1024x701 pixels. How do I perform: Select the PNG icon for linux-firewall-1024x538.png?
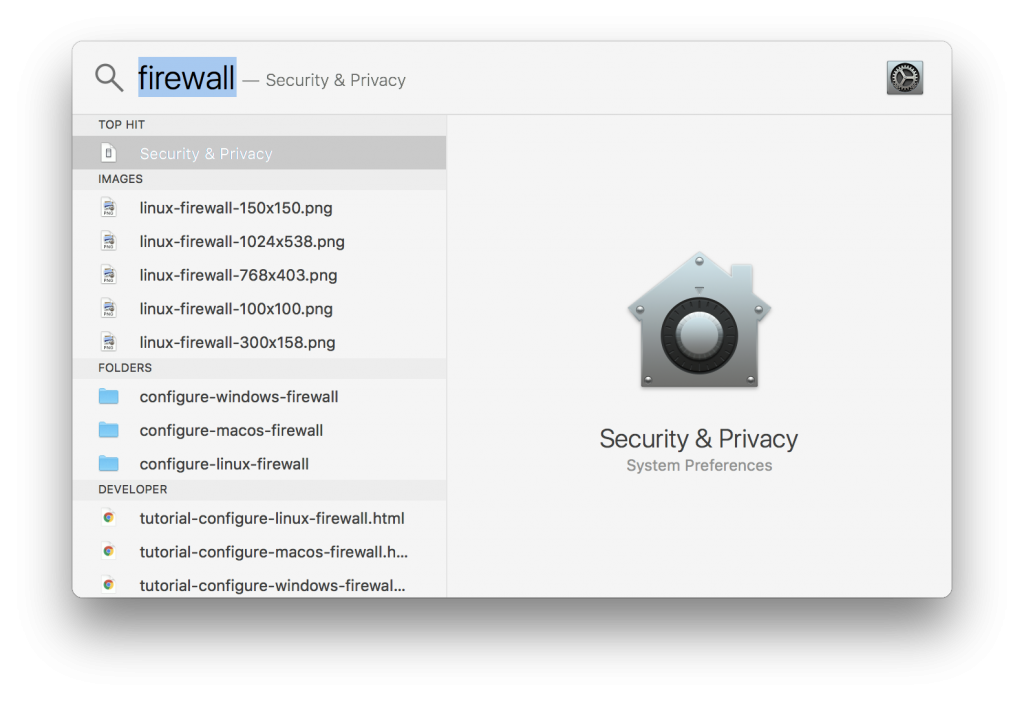pyautogui.click(x=110, y=241)
